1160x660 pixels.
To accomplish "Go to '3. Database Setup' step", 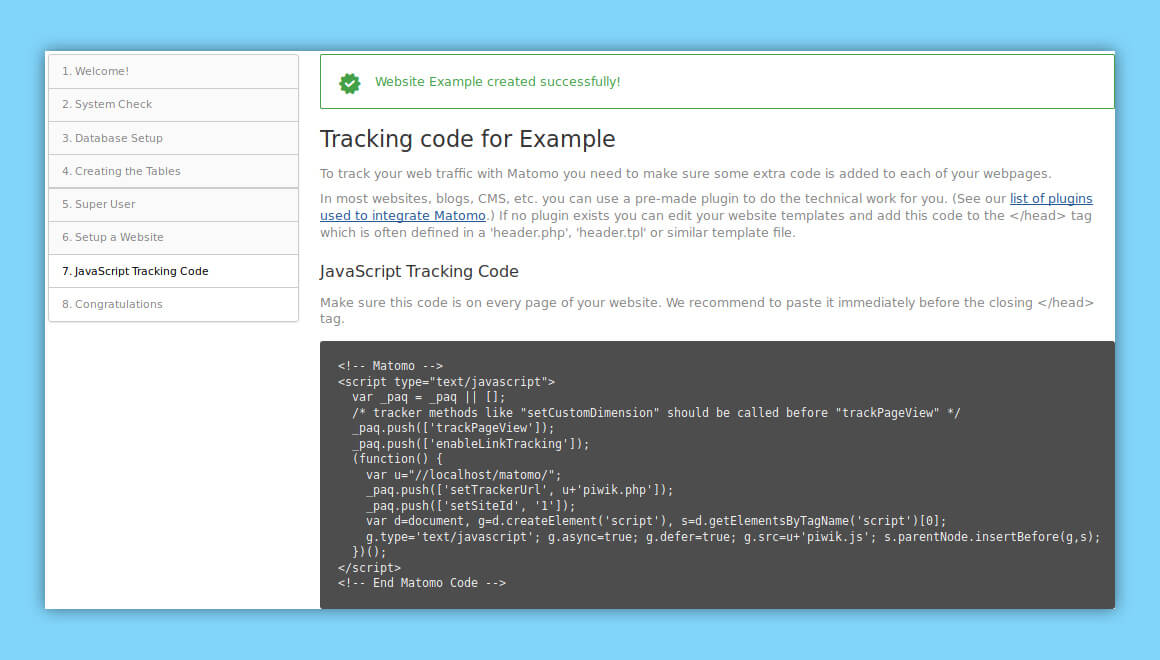I will [173, 138].
